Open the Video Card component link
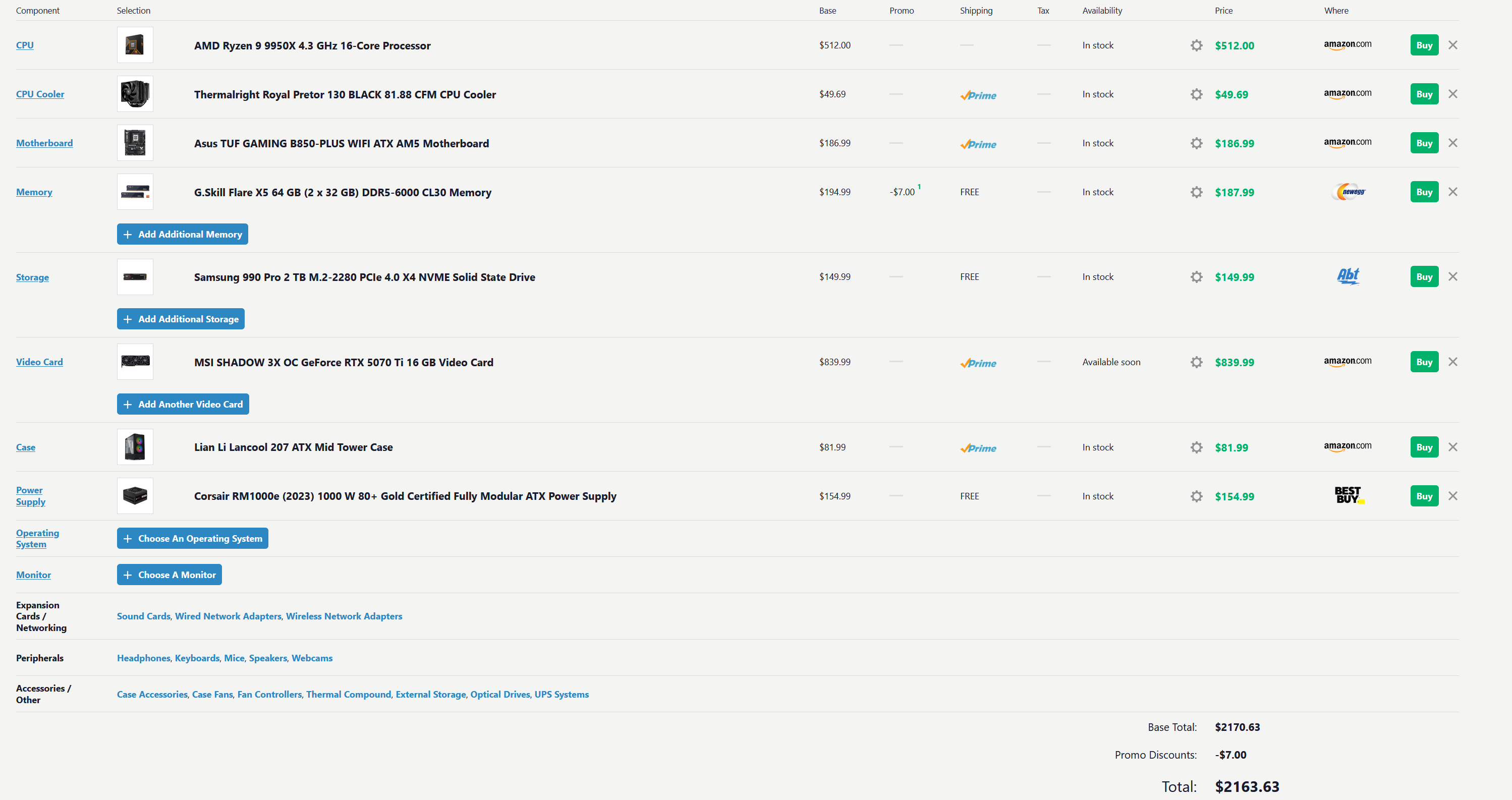1512x800 pixels. click(x=39, y=362)
